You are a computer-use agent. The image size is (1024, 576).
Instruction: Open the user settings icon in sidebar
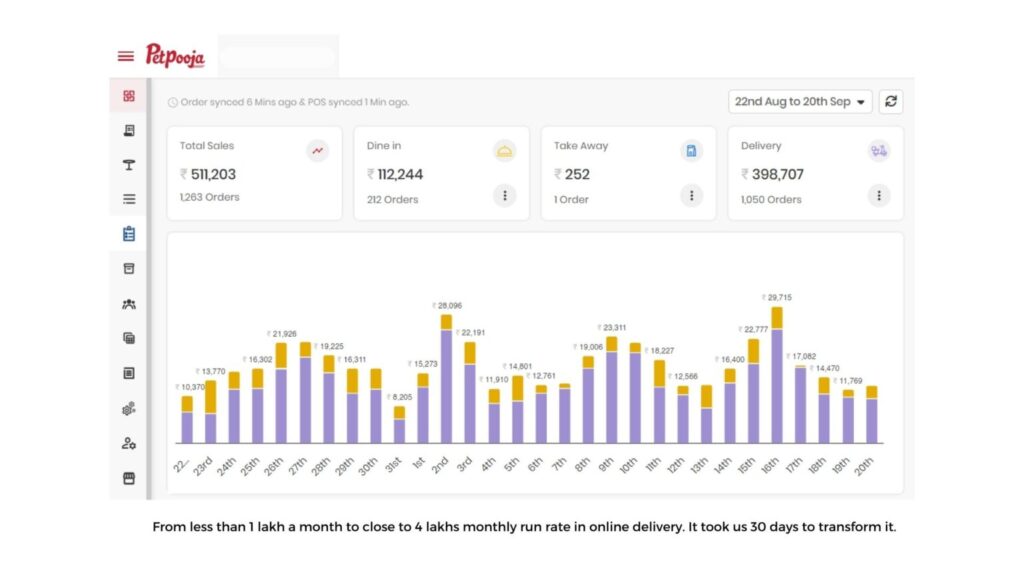pos(129,443)
